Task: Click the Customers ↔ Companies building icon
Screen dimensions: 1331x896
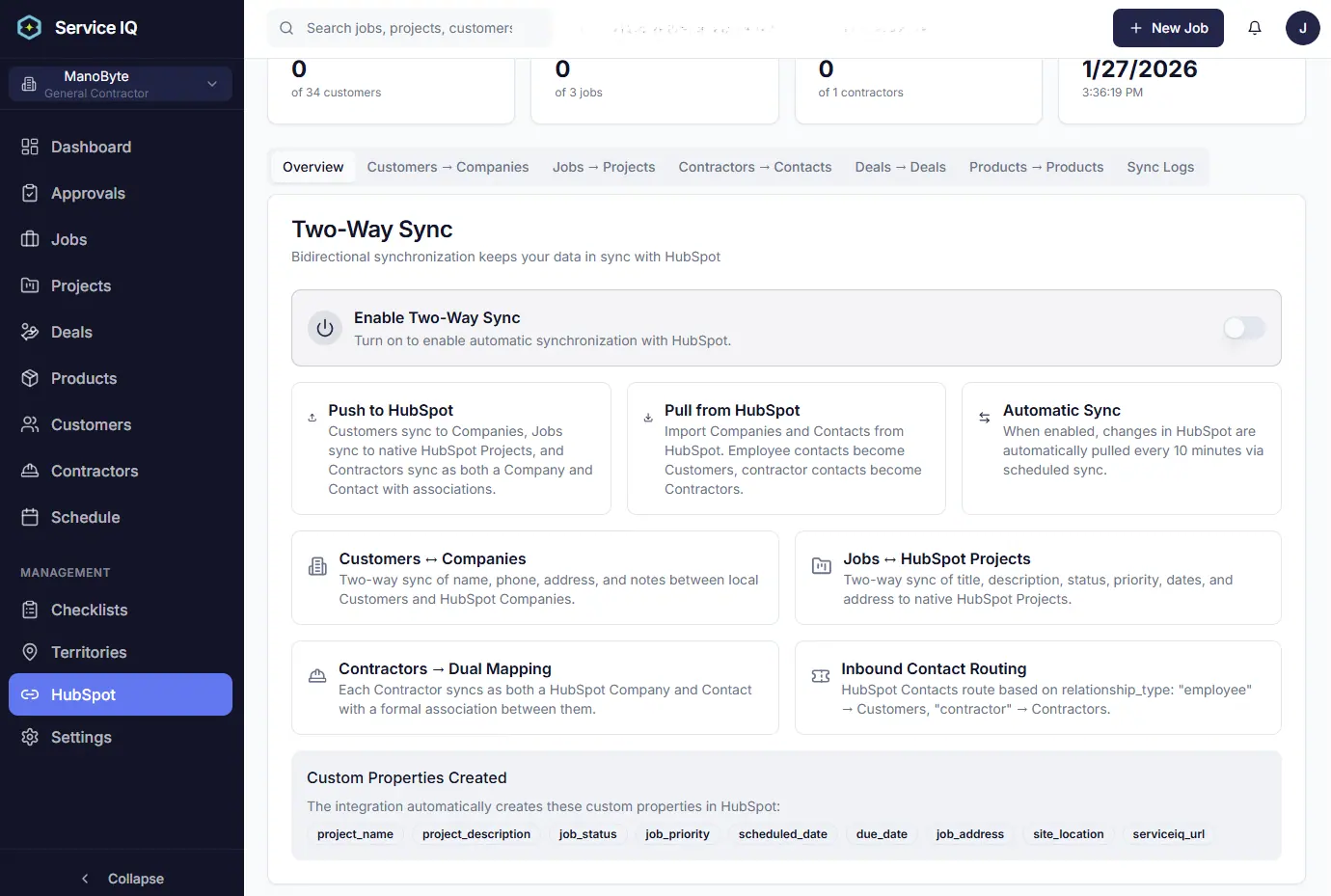Action: 317,566
